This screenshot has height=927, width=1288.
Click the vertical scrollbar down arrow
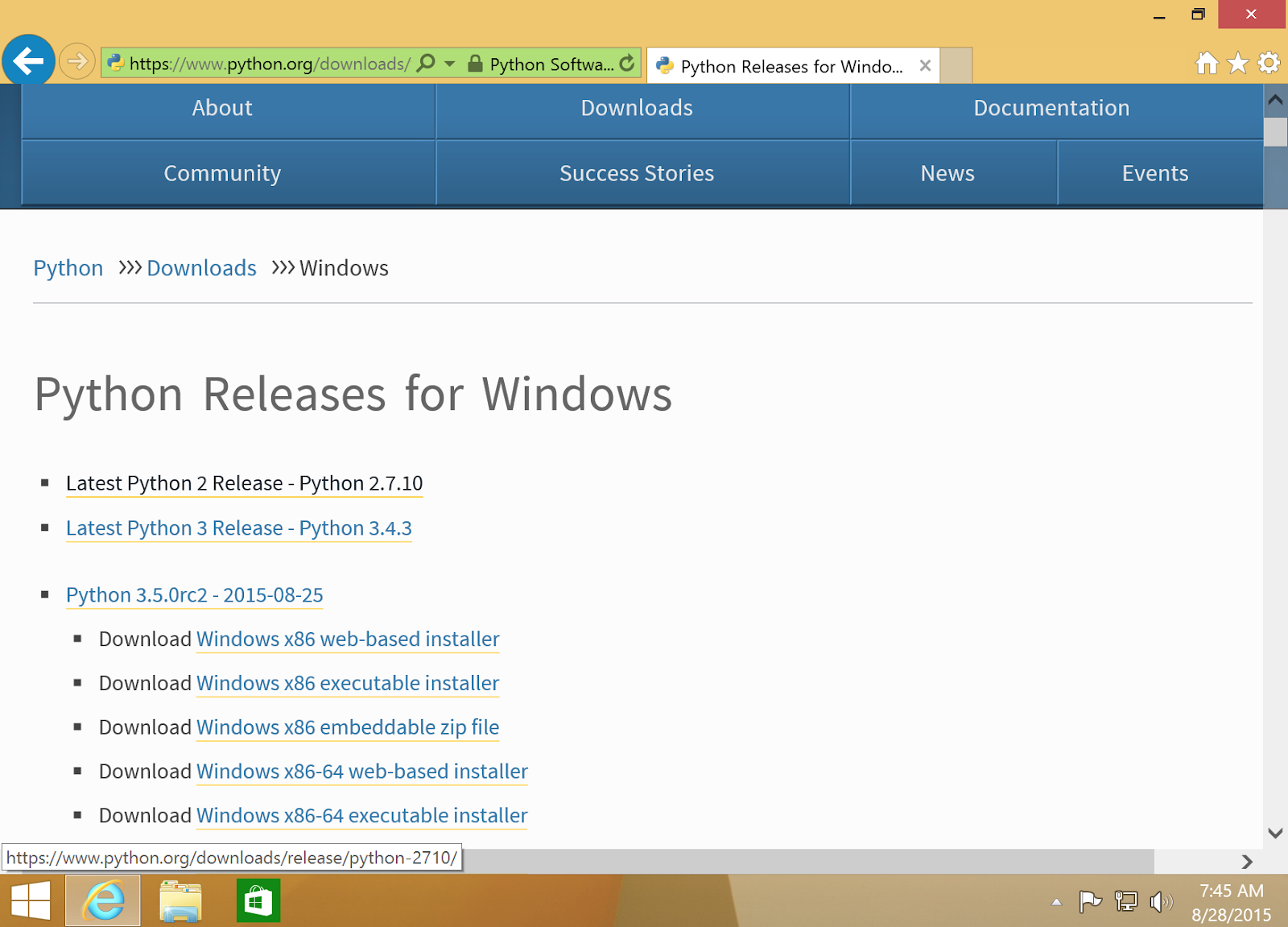1276,834
